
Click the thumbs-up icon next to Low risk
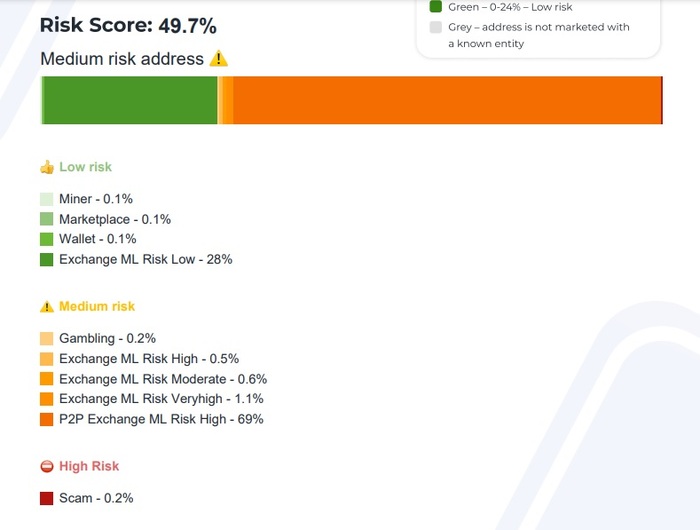pos(46,167)
